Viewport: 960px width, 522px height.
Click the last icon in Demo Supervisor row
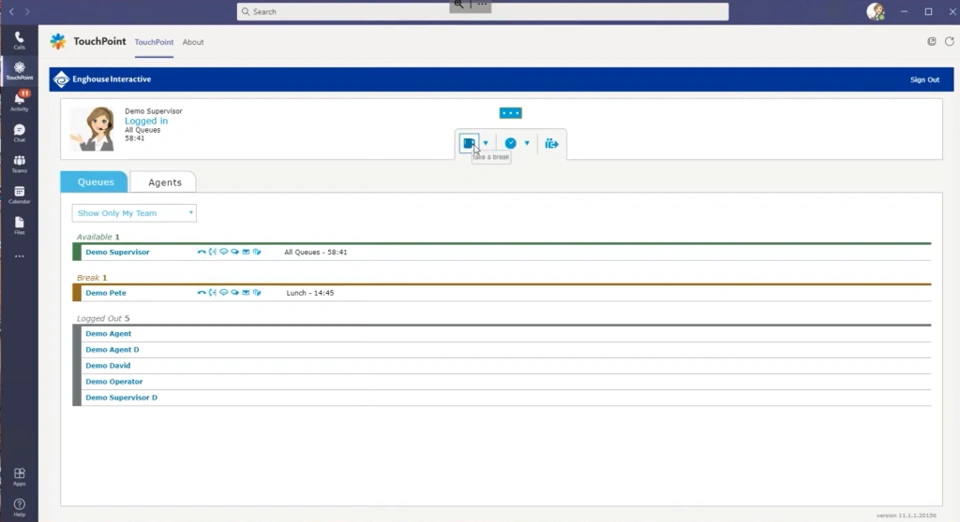257,252
